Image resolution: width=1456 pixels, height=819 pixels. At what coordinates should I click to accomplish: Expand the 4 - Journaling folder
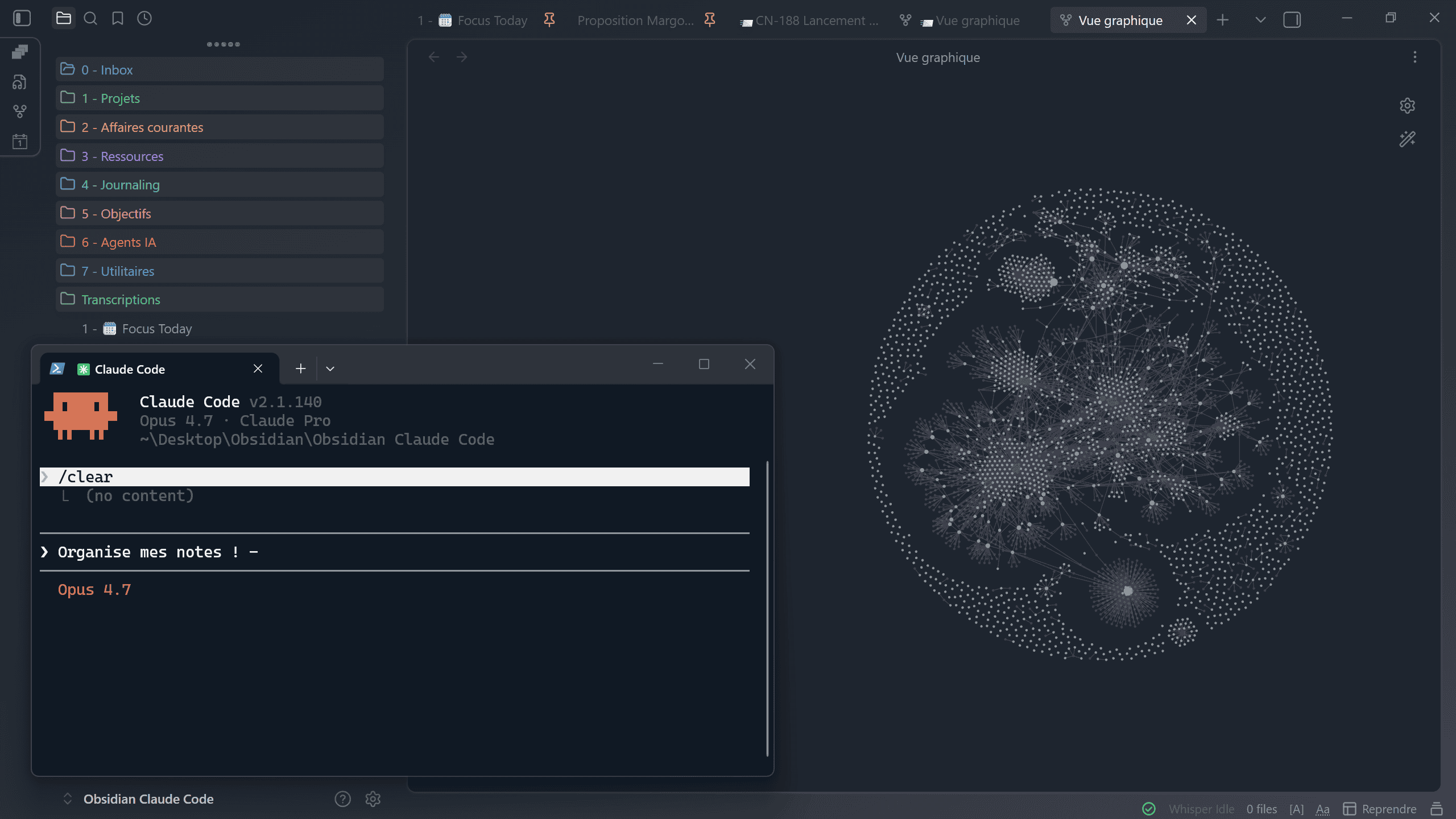point(220,184)
